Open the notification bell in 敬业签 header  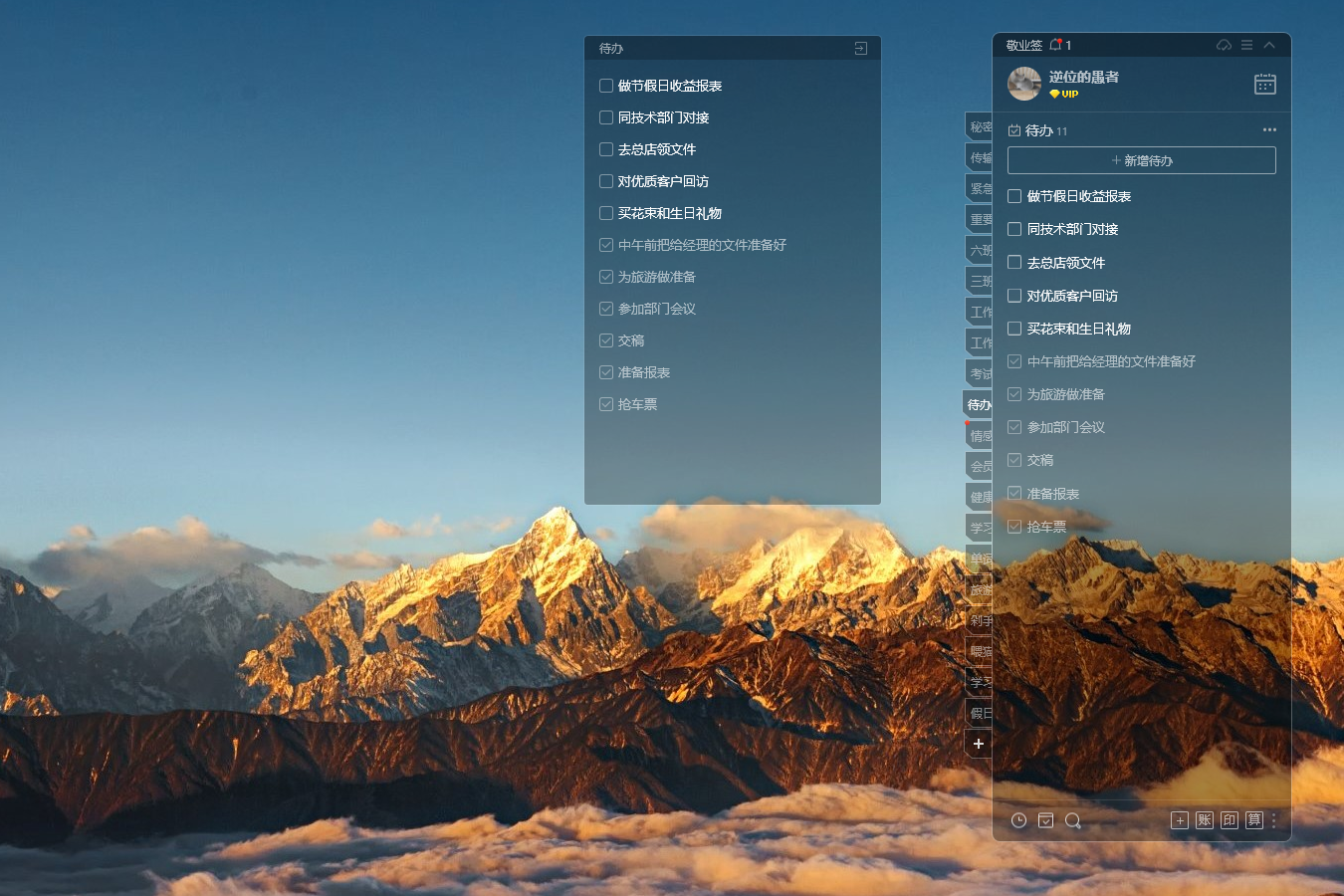coord(1055,45)
